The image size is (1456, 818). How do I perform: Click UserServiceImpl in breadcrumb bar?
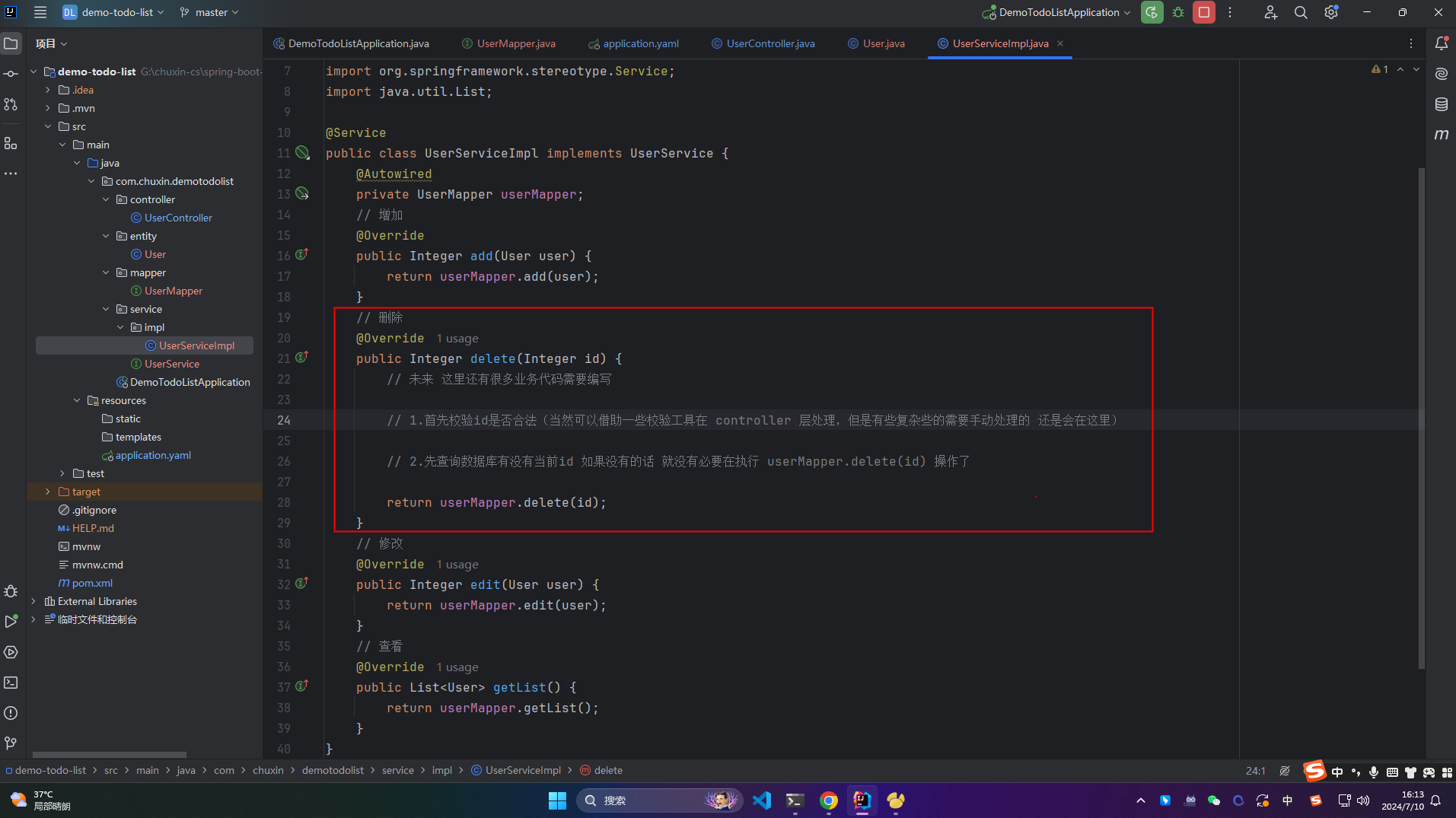(516, 770)
